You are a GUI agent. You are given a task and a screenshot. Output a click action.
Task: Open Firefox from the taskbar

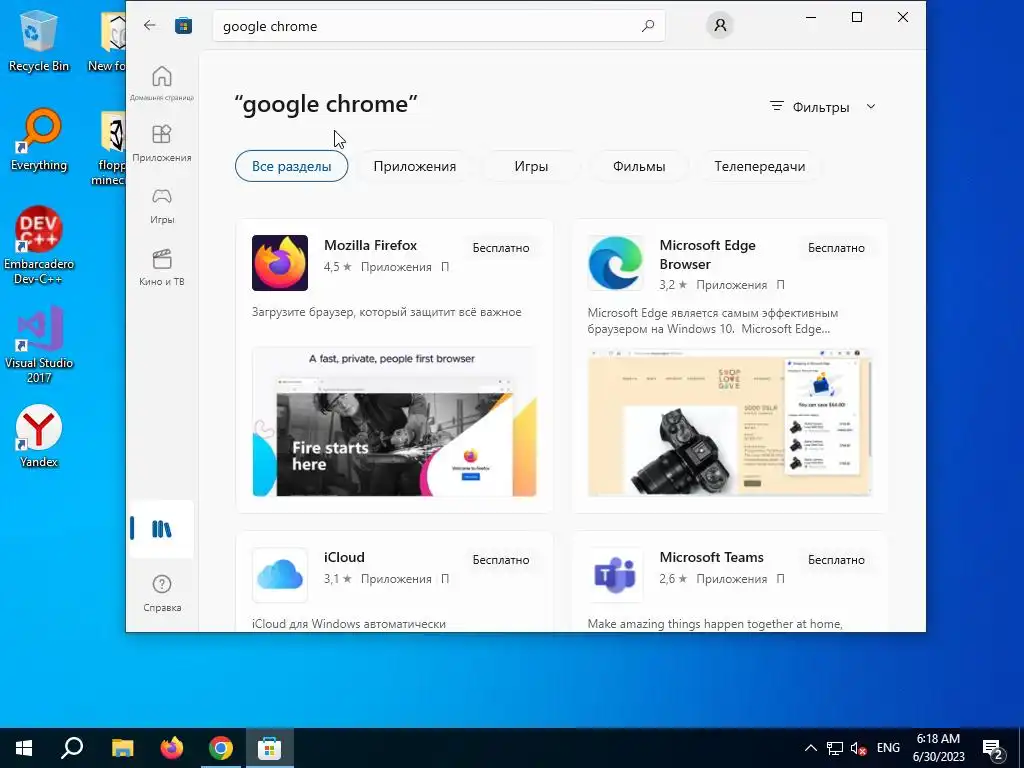tap(172, 748)
